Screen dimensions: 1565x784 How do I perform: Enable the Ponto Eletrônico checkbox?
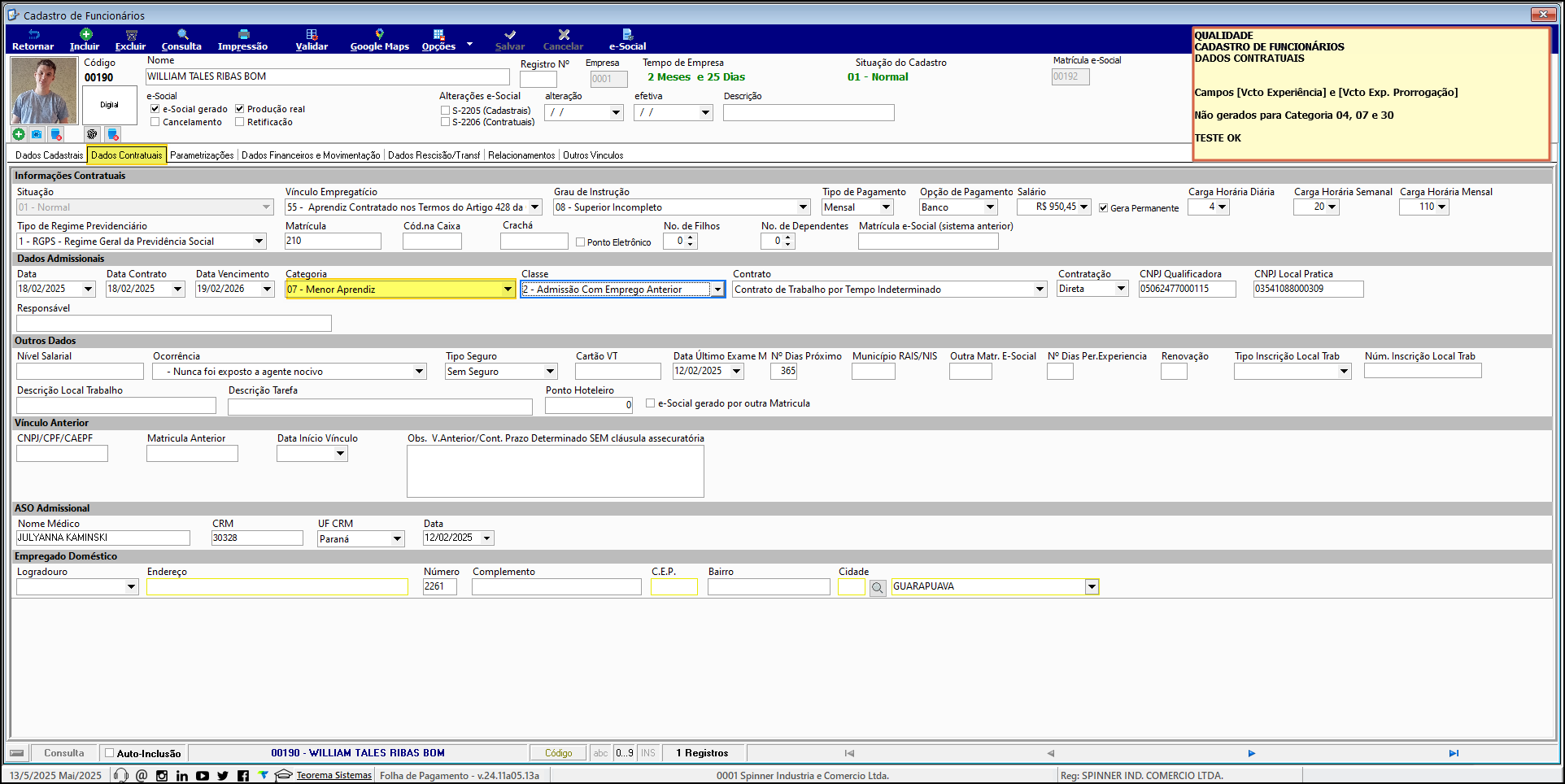580,242
